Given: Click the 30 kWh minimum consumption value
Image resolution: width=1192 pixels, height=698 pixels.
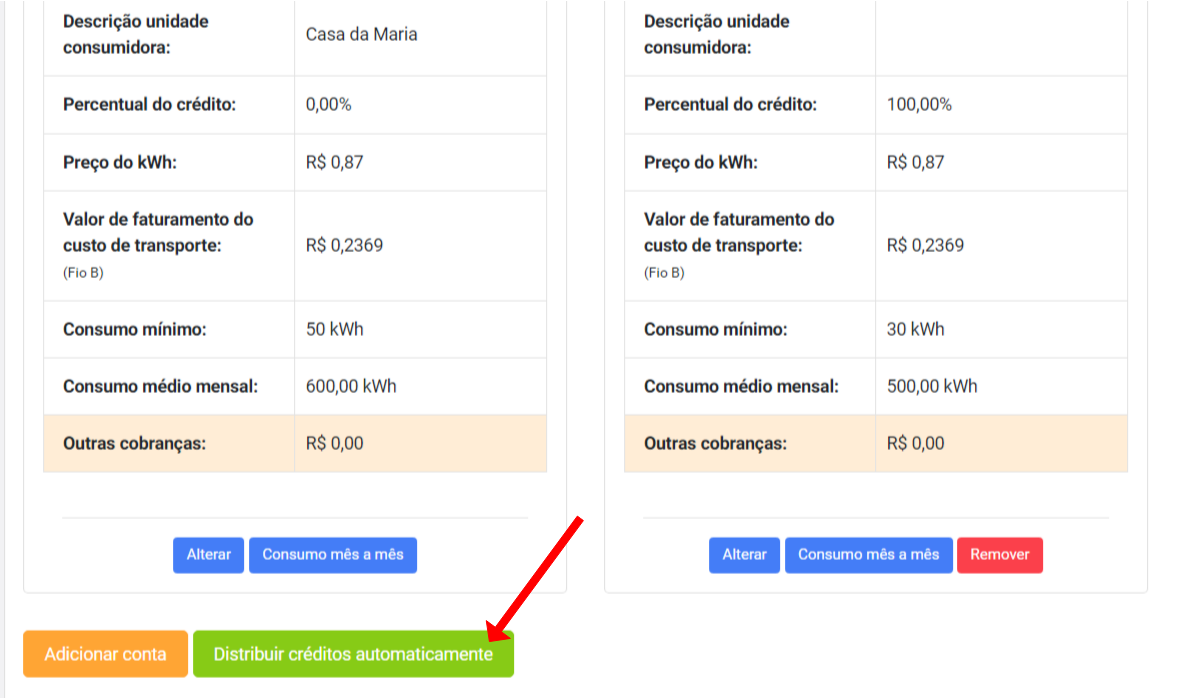Looking at the screenshot, I should (915, 329).
